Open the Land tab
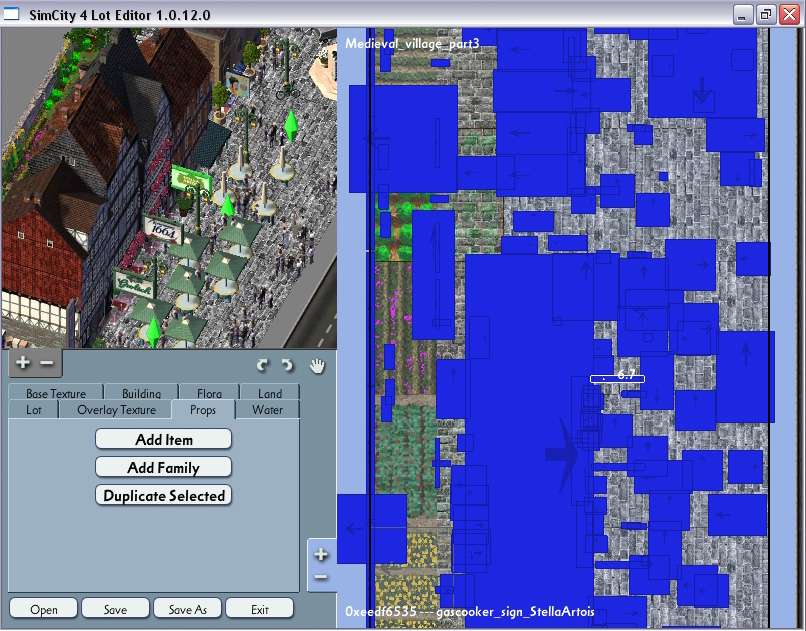806x631 pixels. (x=270, y=393)
